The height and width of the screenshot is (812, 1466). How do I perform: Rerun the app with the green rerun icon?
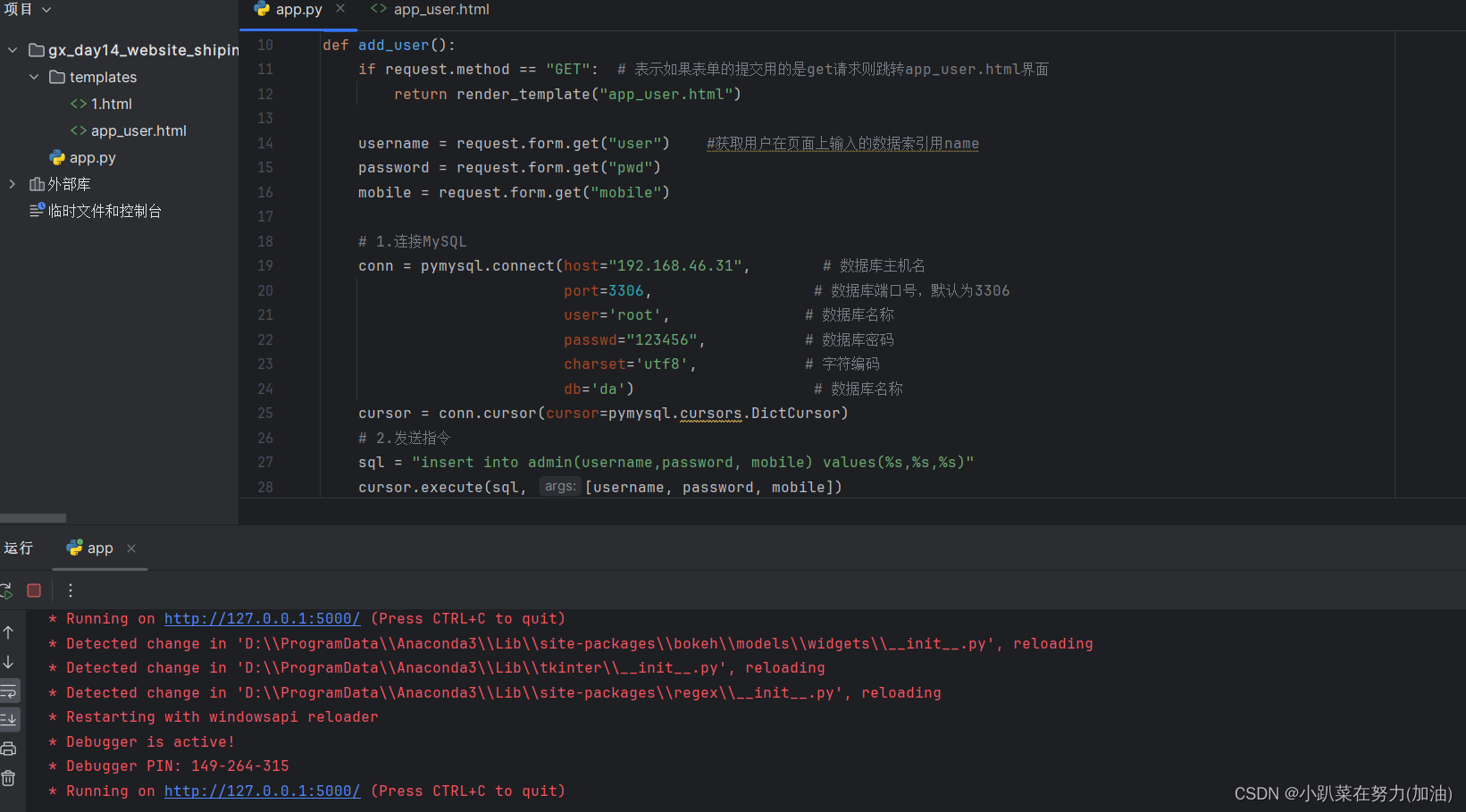(x=7, y=590)
